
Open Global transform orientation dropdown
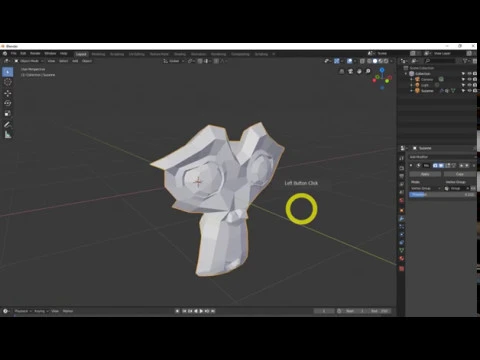(x=174, y=61)
